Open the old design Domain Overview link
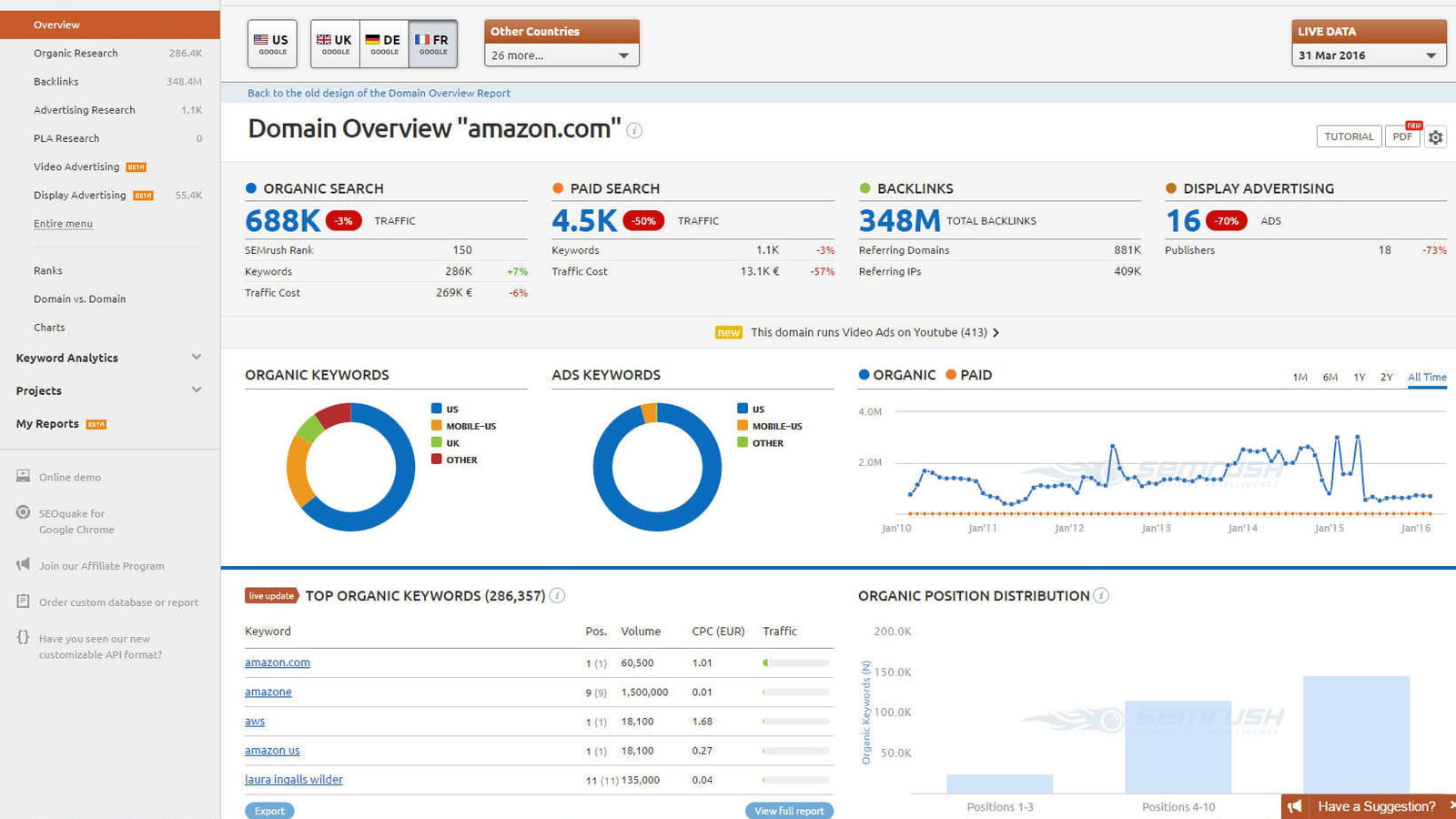 (379, 93)
